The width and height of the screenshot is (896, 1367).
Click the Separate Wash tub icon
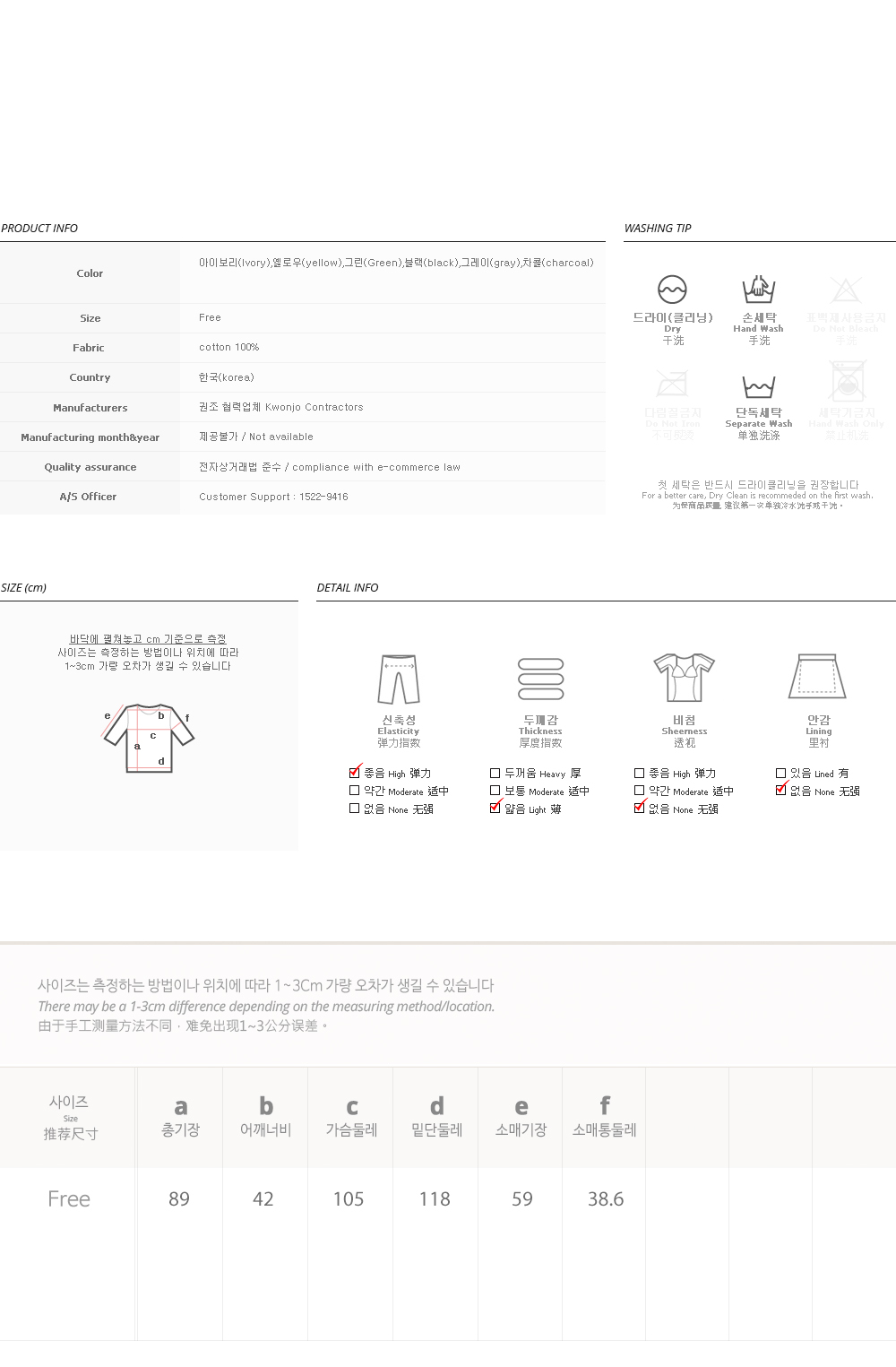tap(758, 386)
